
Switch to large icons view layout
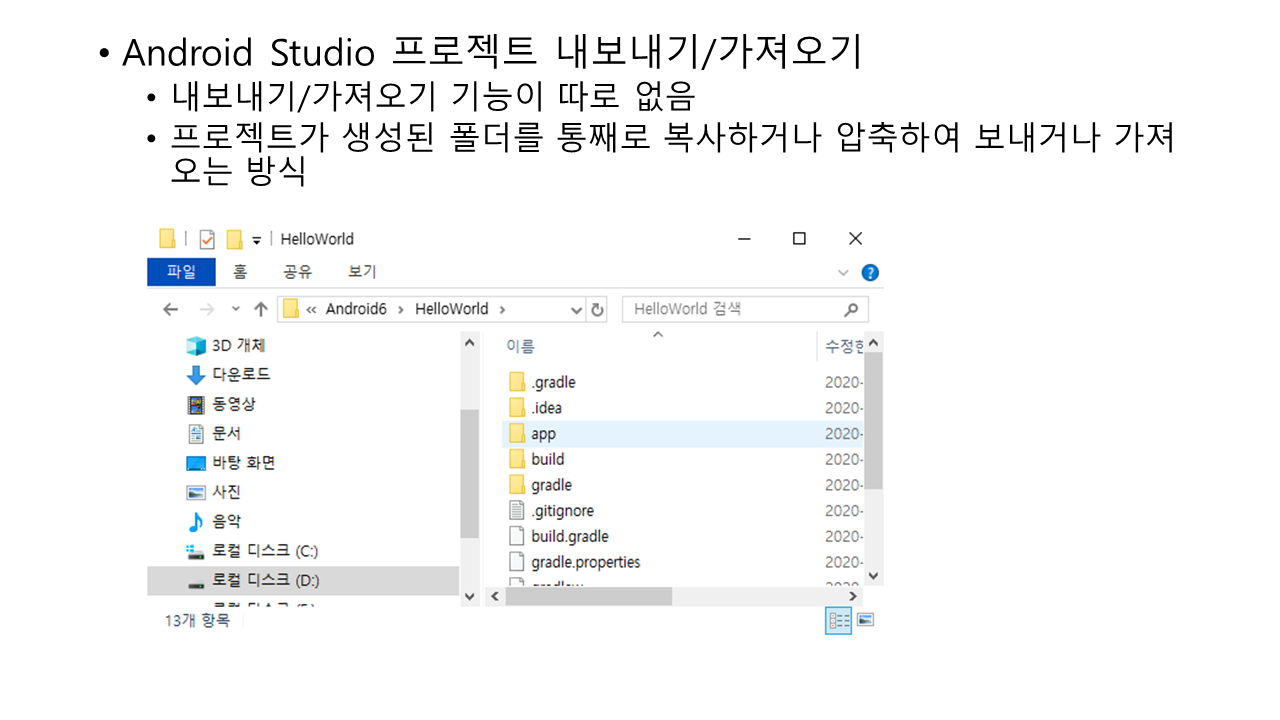pyautogui.click(x=866, y=620)
